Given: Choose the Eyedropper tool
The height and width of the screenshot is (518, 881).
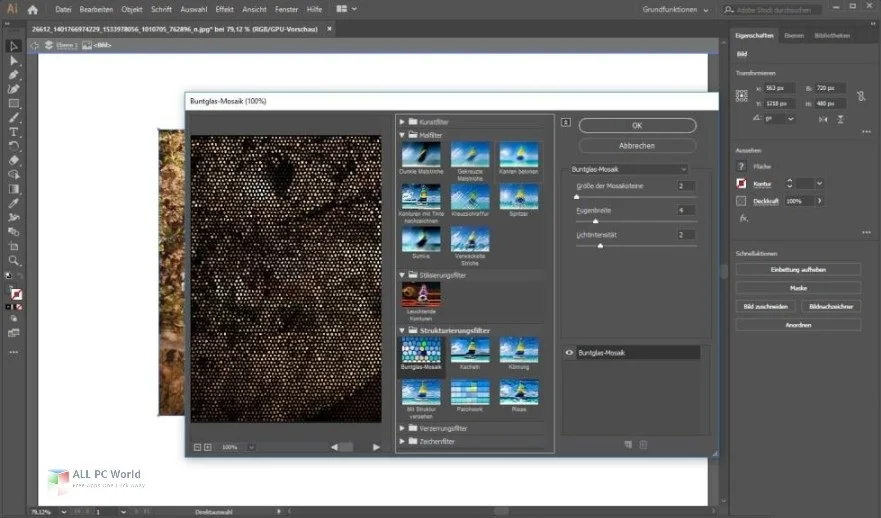Looking at the screenshot, I should (14, 203).
